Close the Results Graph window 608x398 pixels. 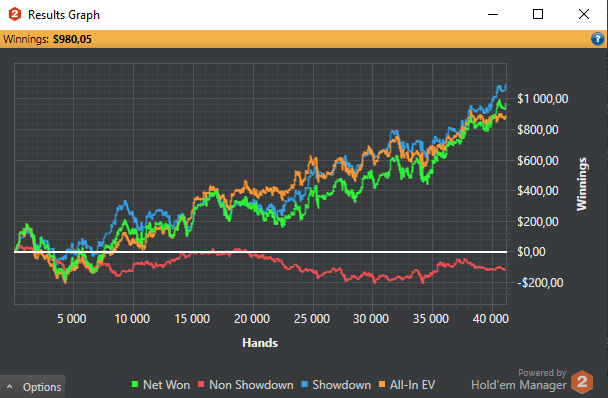[584, 14]
